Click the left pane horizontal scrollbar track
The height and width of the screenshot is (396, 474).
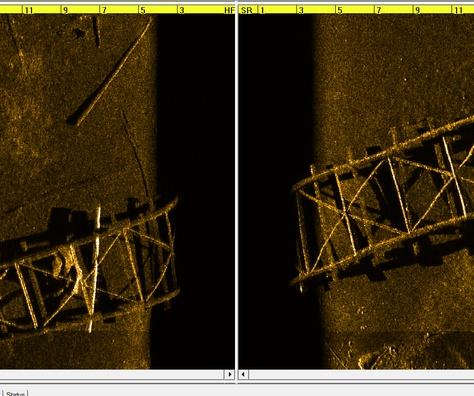(112, 374)
